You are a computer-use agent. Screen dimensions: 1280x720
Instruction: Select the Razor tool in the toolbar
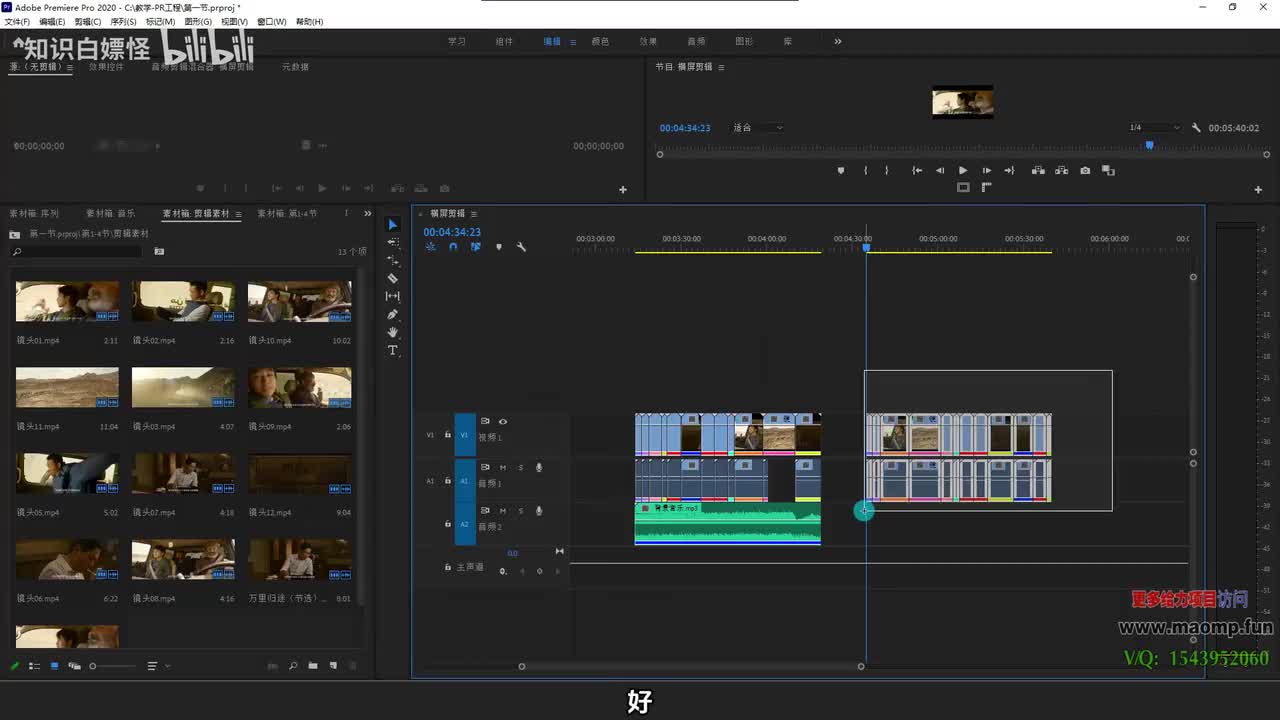click(392, 279)
